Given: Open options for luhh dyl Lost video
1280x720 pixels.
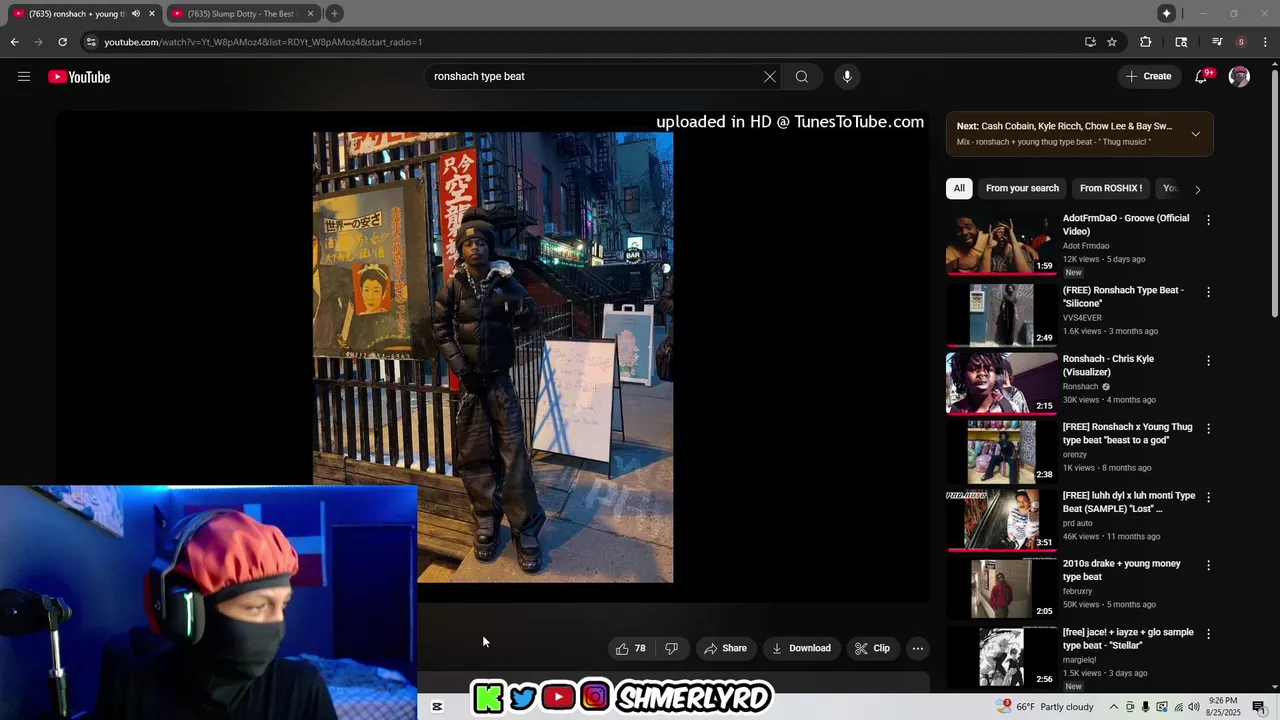Looking at the screenshot, I should 1208,497.
